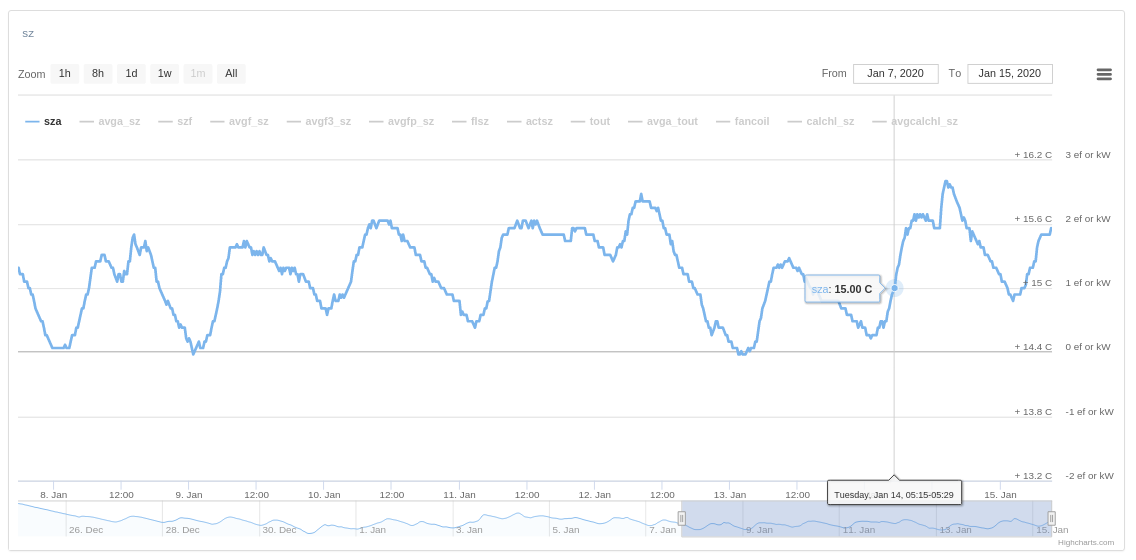Grab the left navigator range handle

[682, 518]
